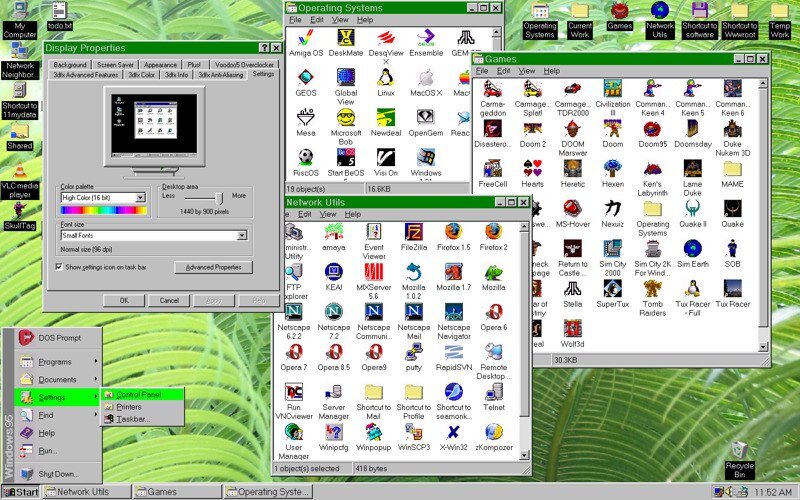Open the Font size dropdown
This screenshot has width=800, height=500.
pos(242,235)
